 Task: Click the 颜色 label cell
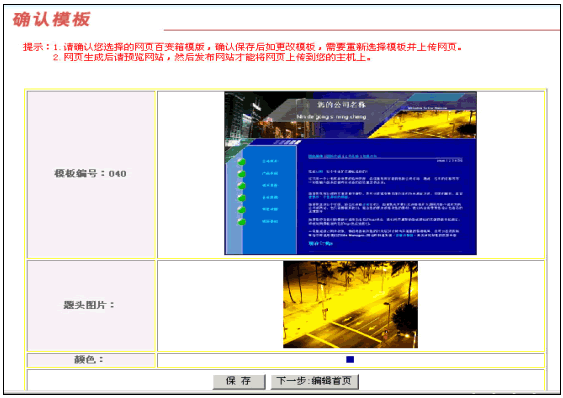pyautogui.click(x=91, y=360)
